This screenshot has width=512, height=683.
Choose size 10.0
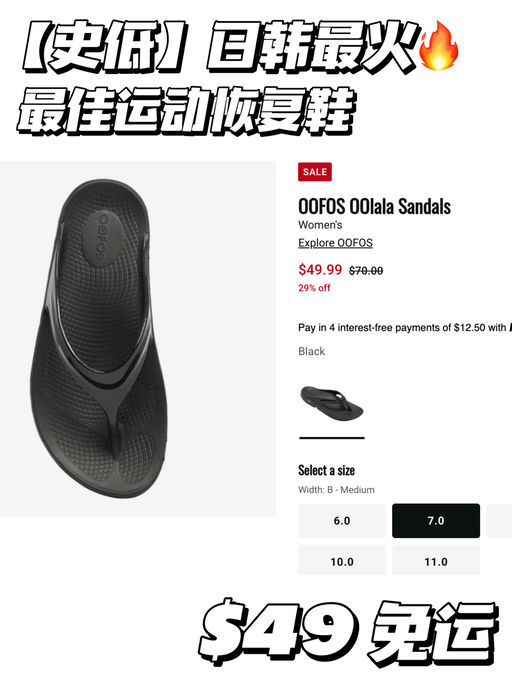click(x=342, y=561)
